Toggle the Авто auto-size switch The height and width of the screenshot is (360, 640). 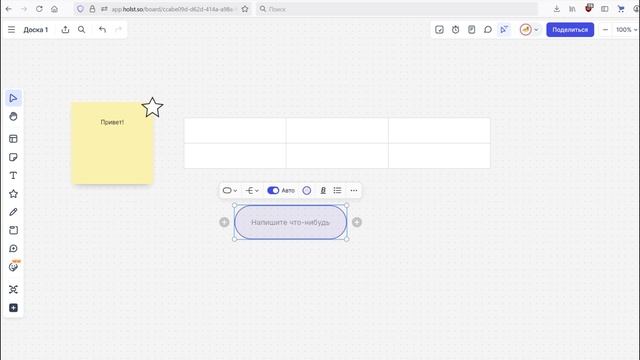(x=273, y=190)
